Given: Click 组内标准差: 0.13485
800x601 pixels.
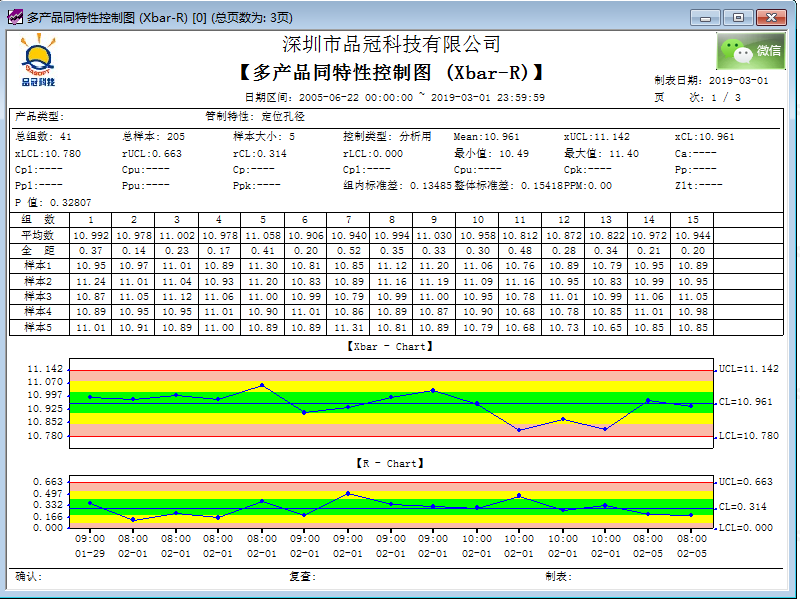Looking at the screenshot, I should (397, 186).
